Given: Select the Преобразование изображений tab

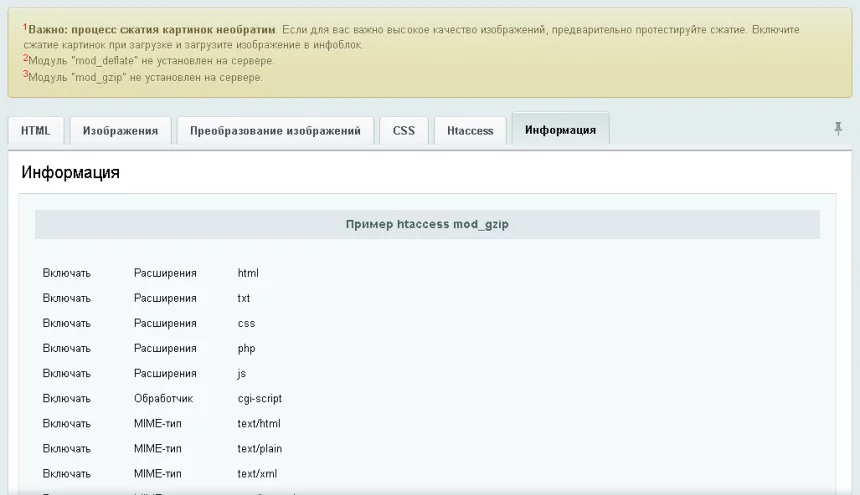Looking at the screenshot, I should [275, 131].
